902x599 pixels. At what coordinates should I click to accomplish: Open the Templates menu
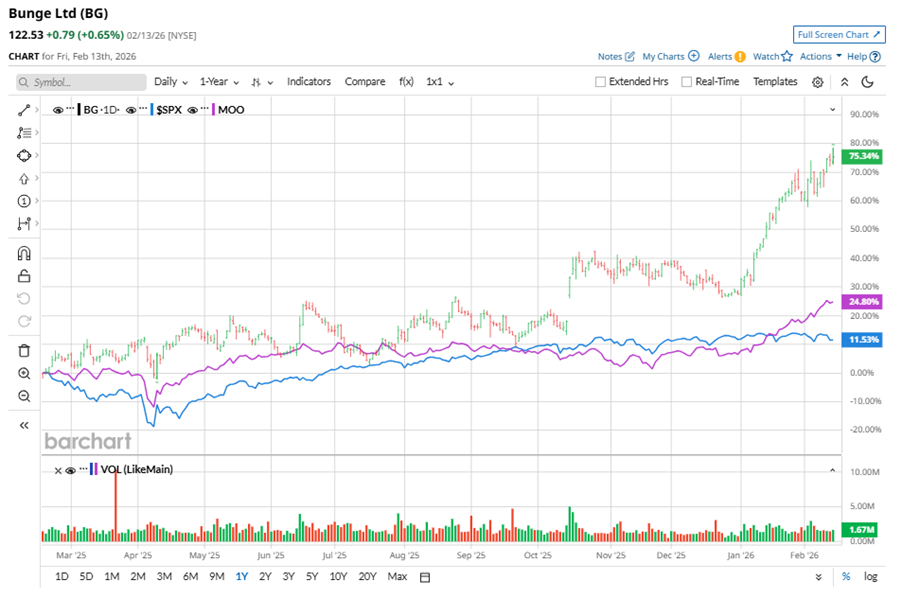click(x=775, y=82)
